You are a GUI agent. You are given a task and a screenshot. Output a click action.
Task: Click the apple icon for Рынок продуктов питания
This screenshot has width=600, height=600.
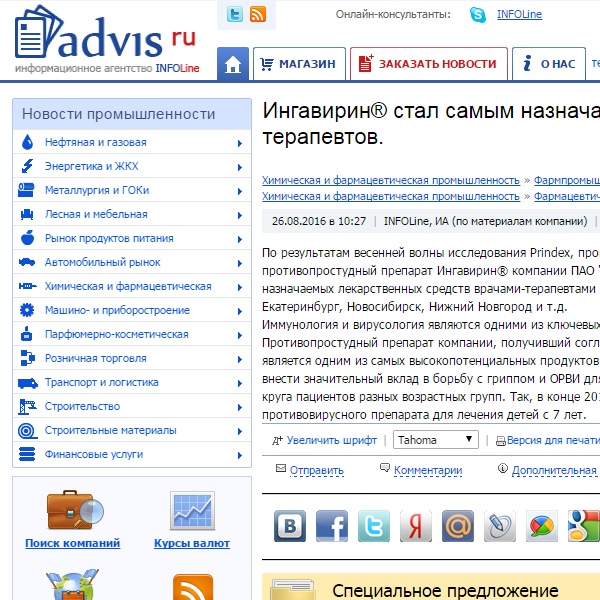(27, 238)
